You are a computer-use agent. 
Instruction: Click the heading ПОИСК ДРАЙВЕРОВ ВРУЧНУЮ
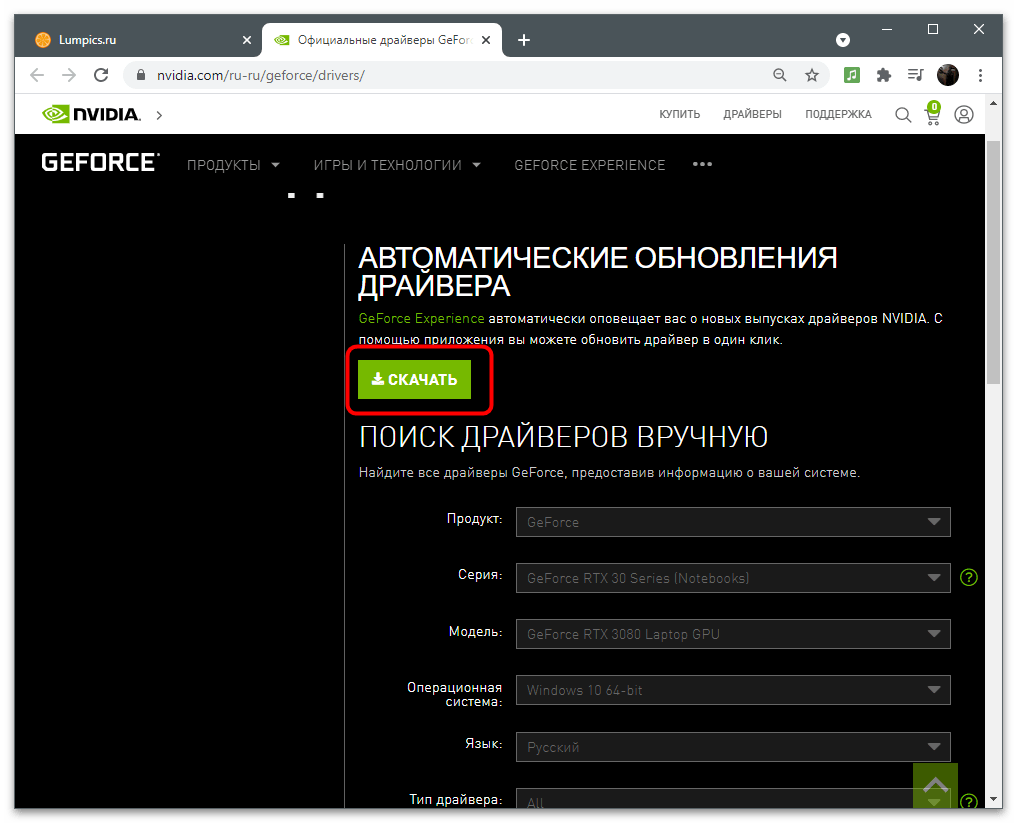(564, 437)
